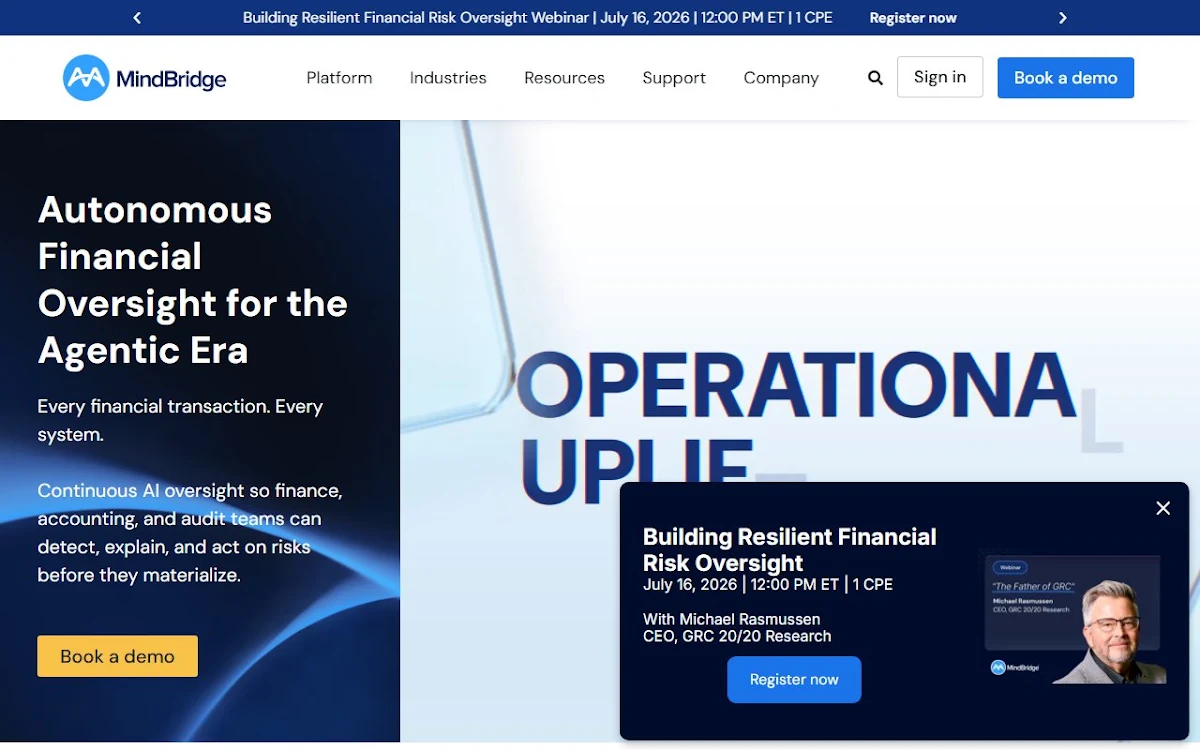Screen dimensions: 1200x750
Task: Click the webinar announcement text in banner
Action: [x=538, y=18]
